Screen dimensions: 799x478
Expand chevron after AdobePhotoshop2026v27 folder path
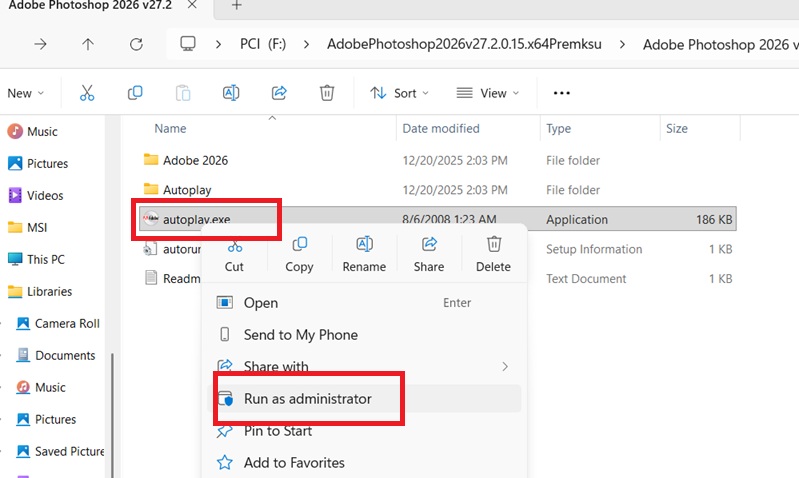[622, 45]
